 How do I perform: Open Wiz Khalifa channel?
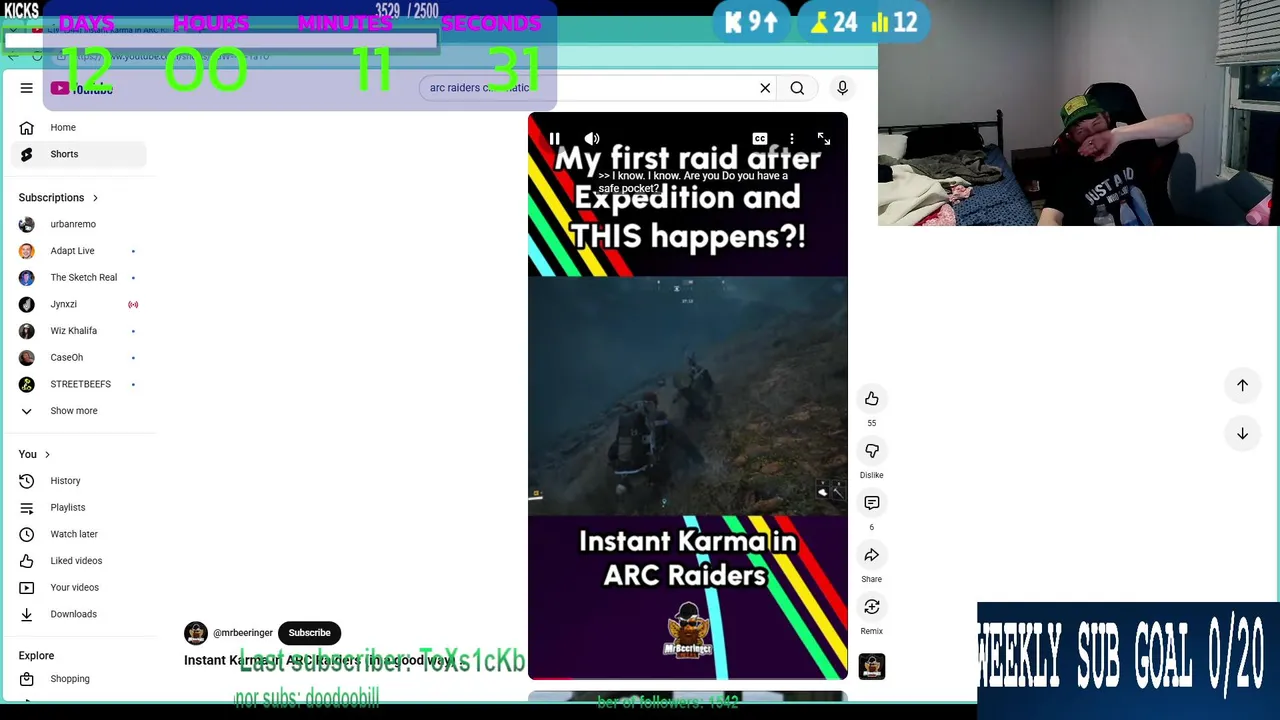[78, 331]
